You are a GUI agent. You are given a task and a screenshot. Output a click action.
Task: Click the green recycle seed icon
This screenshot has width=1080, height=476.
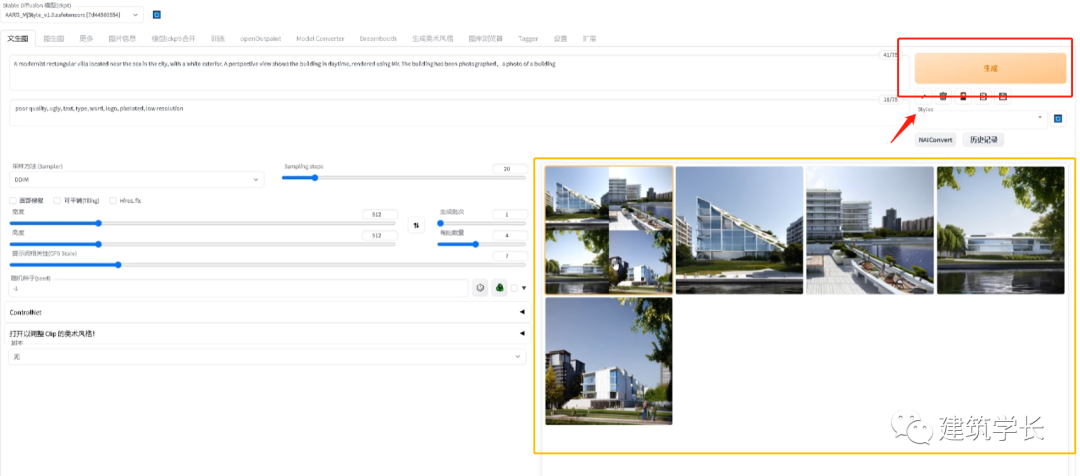(499, 288)
